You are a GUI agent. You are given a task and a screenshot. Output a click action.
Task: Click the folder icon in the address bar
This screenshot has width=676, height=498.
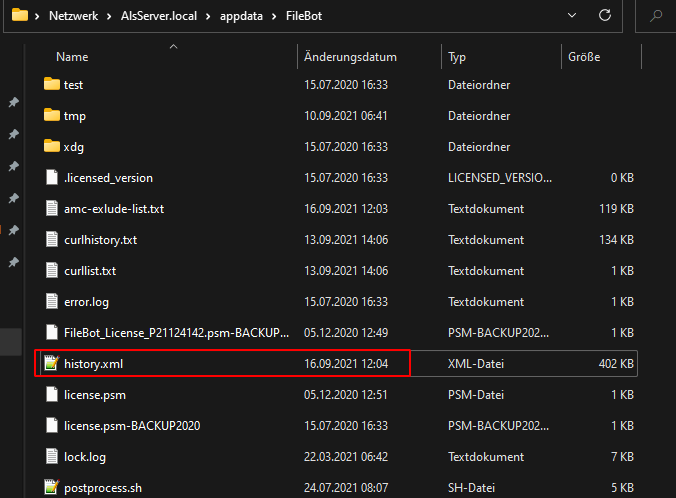(x=19, y=16)
